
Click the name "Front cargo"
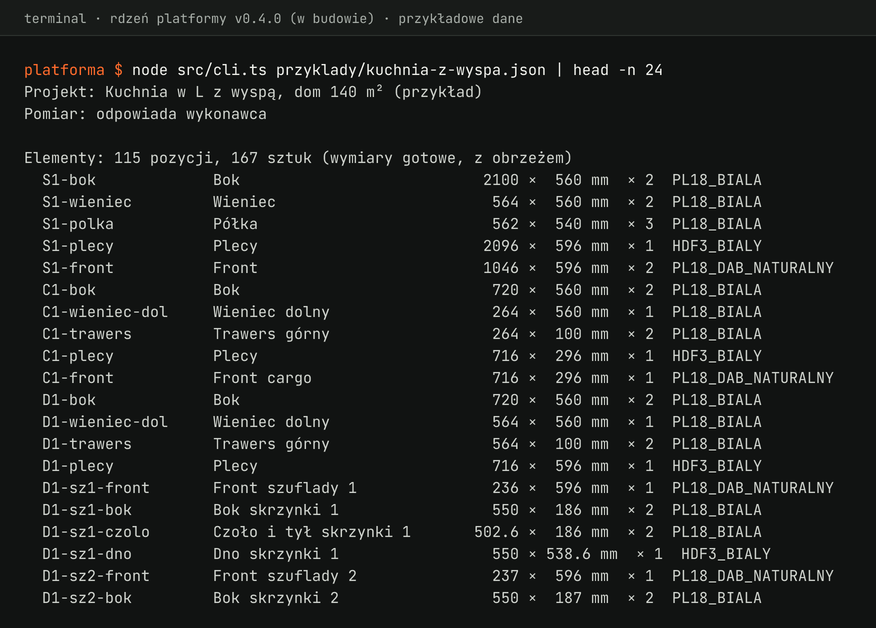pyautogui.click(x=262, y=378)
